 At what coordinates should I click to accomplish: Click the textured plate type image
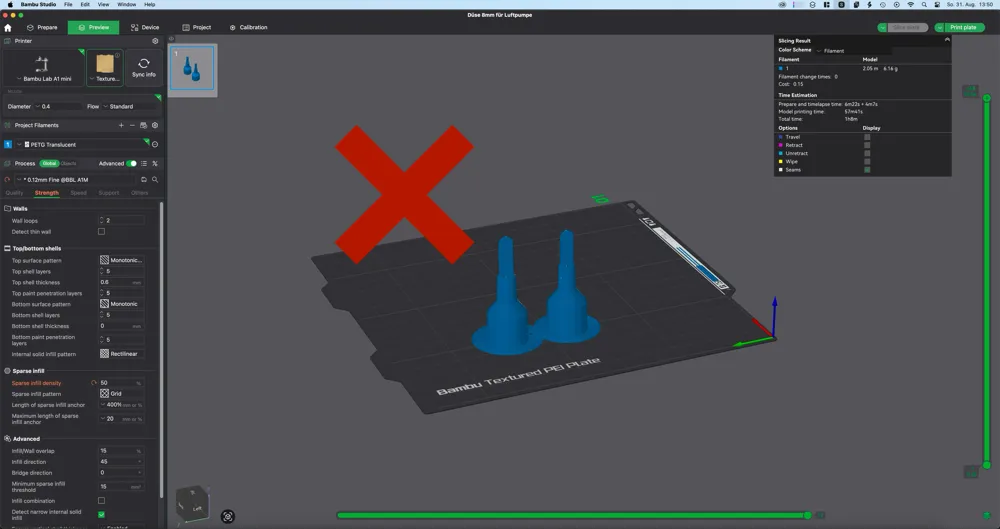(105, 64)
